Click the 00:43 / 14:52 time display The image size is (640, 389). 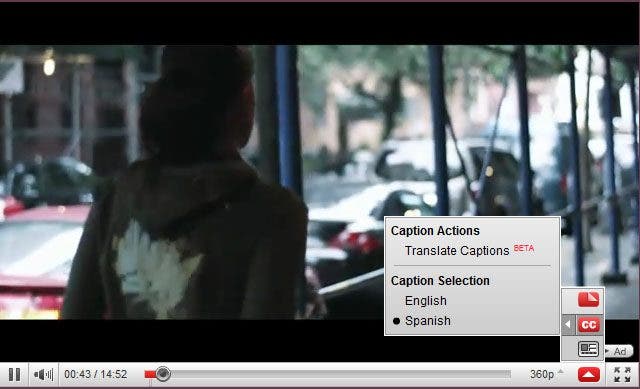click(x=96, y=374)
